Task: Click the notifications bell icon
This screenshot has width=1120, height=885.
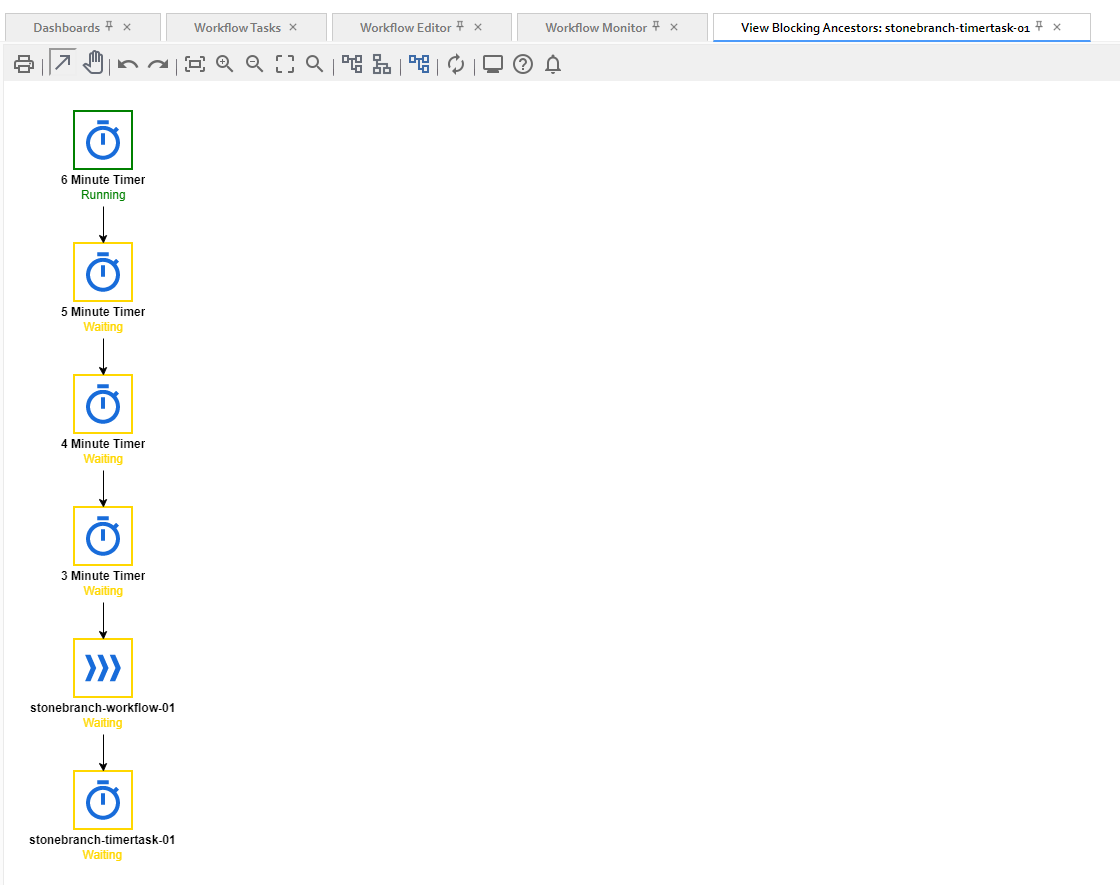Action: [x=553, y=65]
